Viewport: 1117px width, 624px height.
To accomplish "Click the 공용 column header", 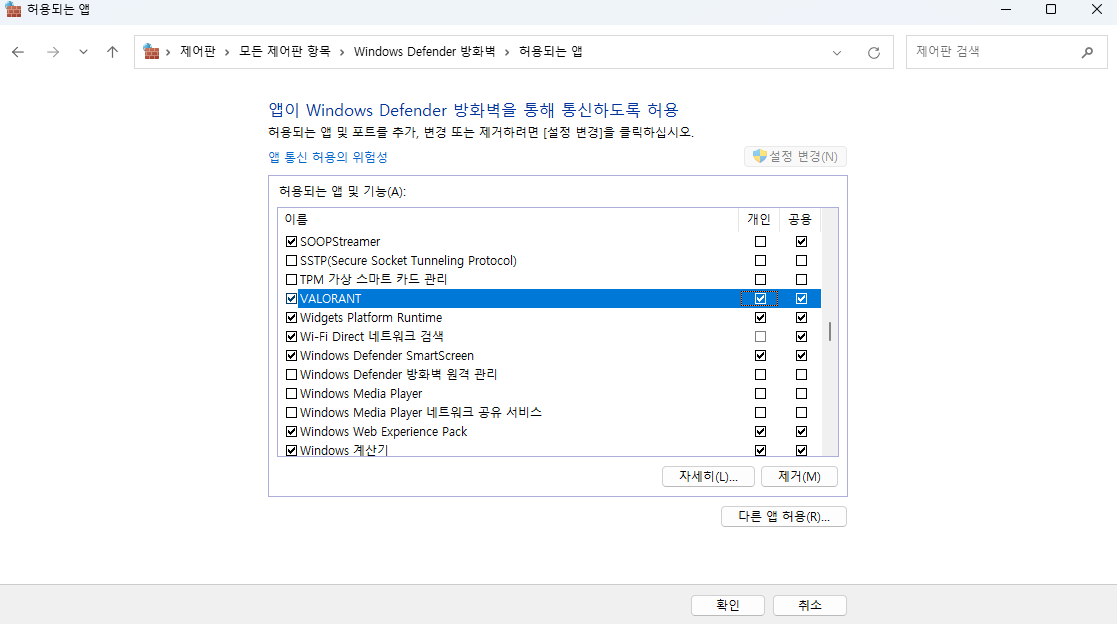I will pos(800,219).
